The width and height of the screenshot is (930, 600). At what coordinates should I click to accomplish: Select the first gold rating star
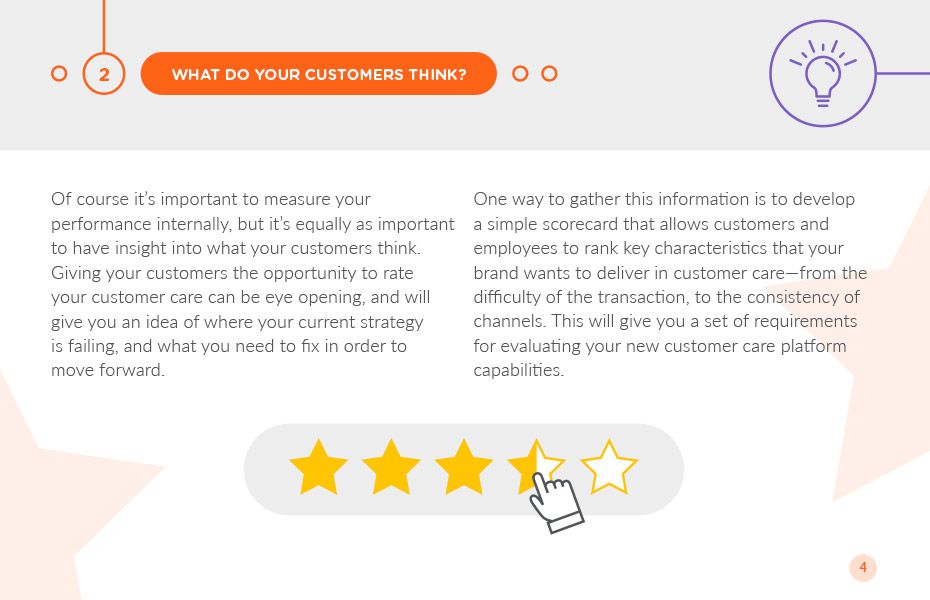point(319,467)
